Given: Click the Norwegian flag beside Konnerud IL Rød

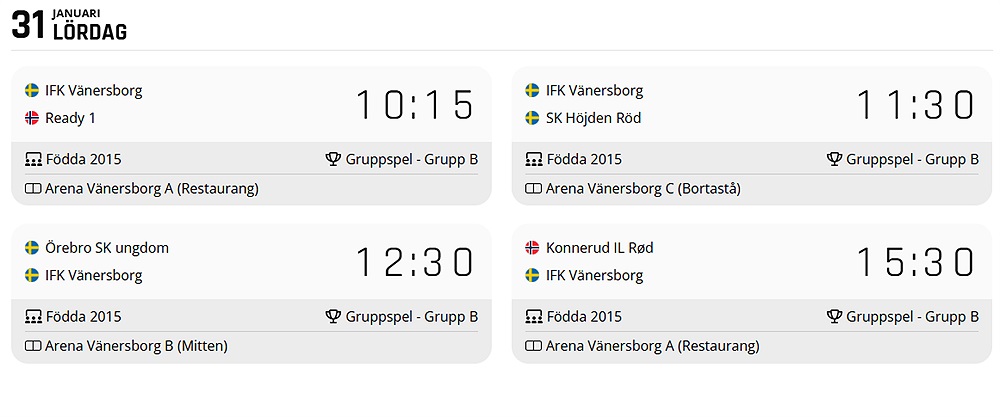Looking at the screenshot, I should click(533, 248).
